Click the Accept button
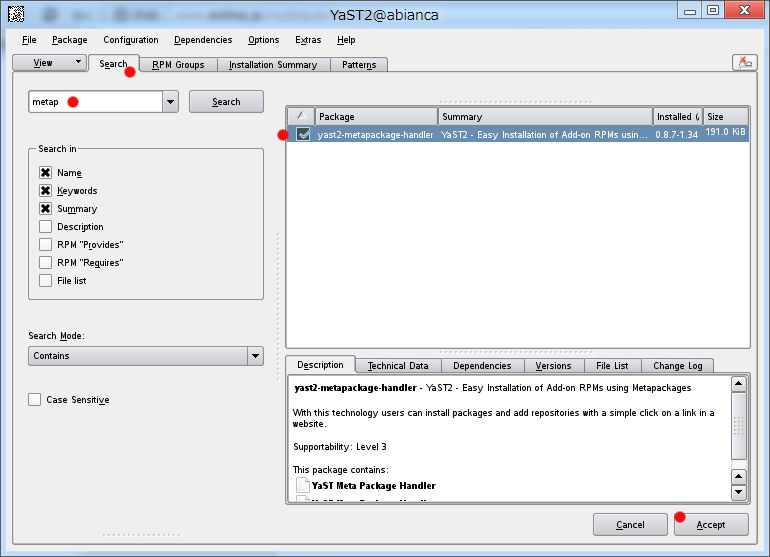770x557 pixels. (711, 525)
